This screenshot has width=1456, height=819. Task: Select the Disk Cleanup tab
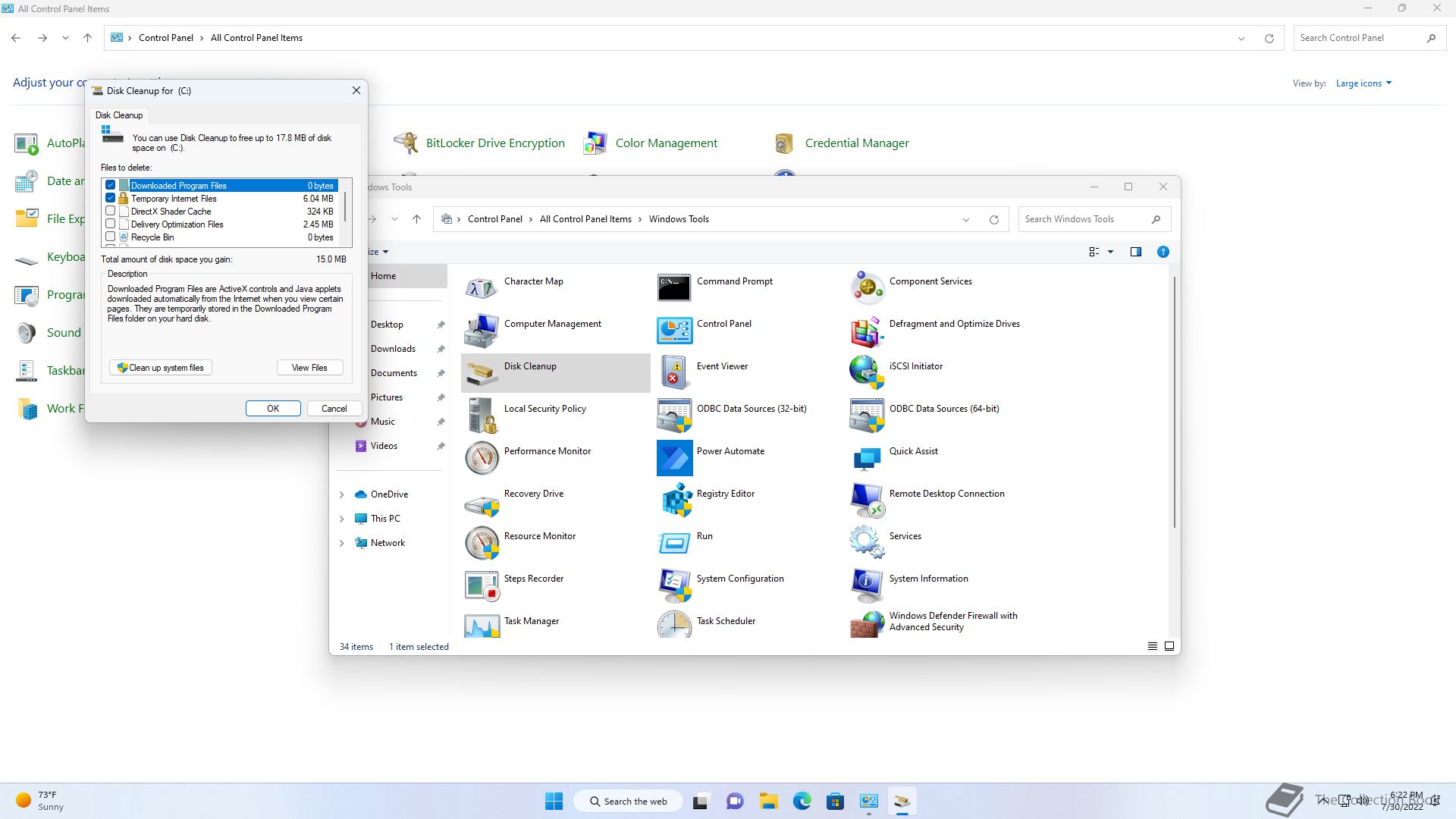pos(119,115)
